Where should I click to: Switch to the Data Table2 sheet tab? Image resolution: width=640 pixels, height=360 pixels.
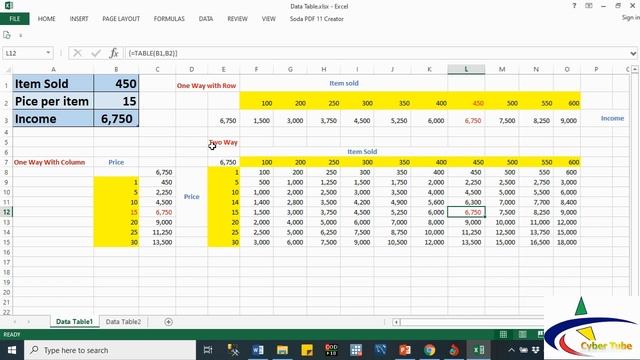click(x=123, y=322)
